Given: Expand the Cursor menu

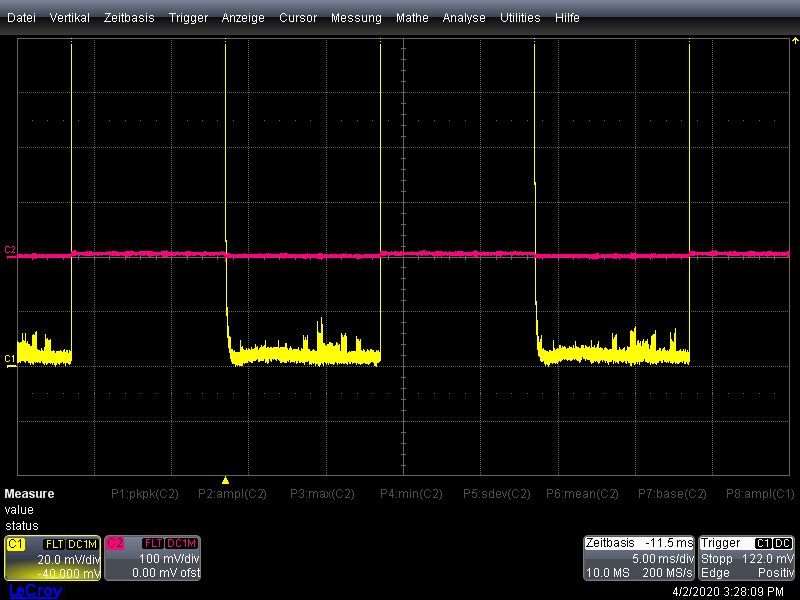Looking at the screenshot, I should pos(298,18).
